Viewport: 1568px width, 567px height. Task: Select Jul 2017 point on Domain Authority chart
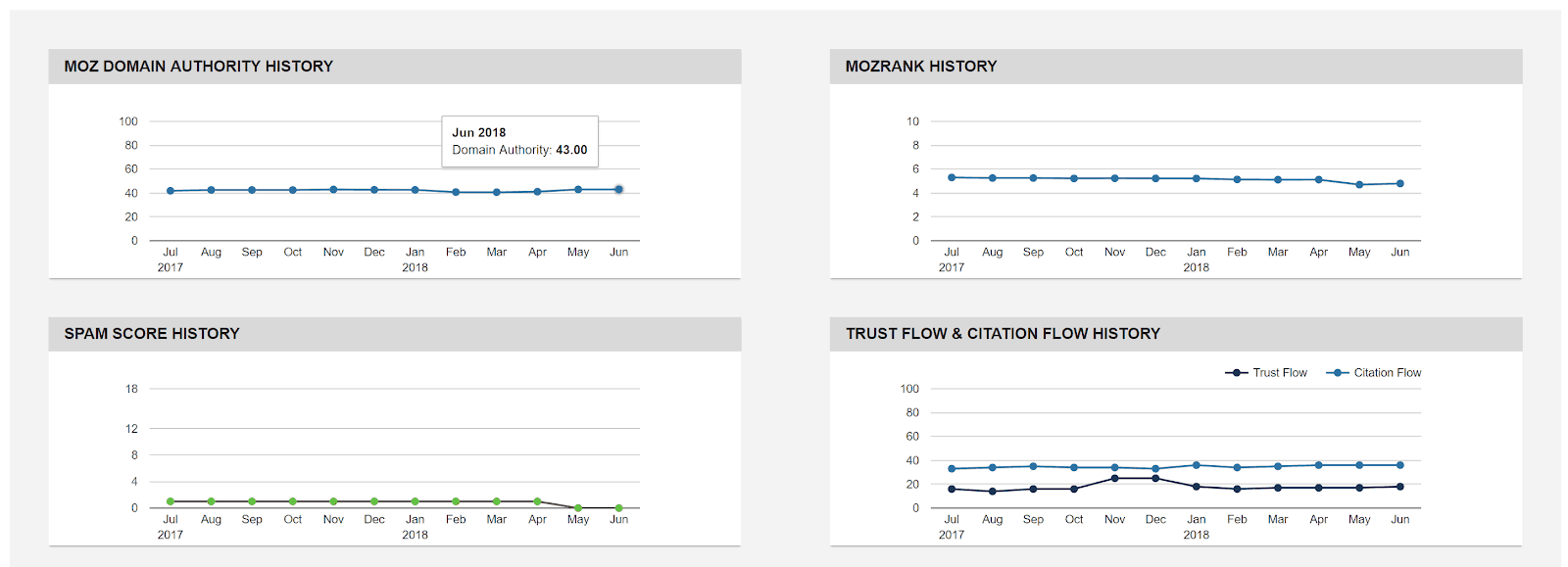pyautogui.click(x=171, y=191)
